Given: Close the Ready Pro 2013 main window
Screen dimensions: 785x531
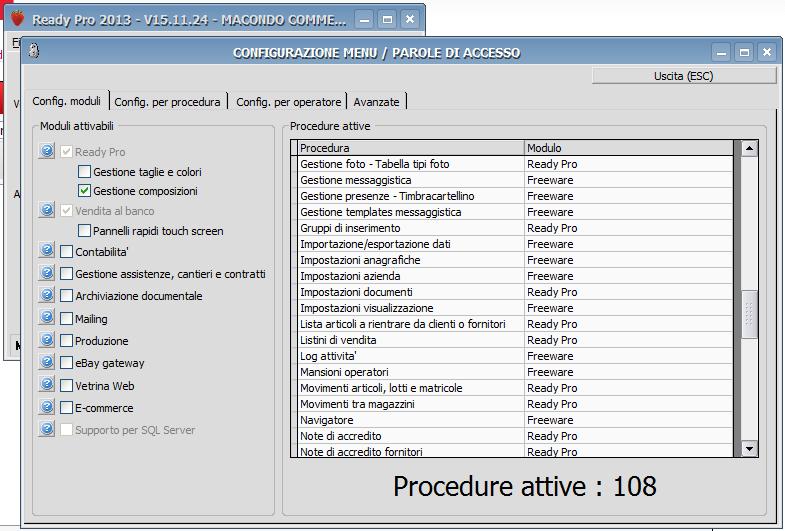Looking at the screenshot, I should pos(410,20).
